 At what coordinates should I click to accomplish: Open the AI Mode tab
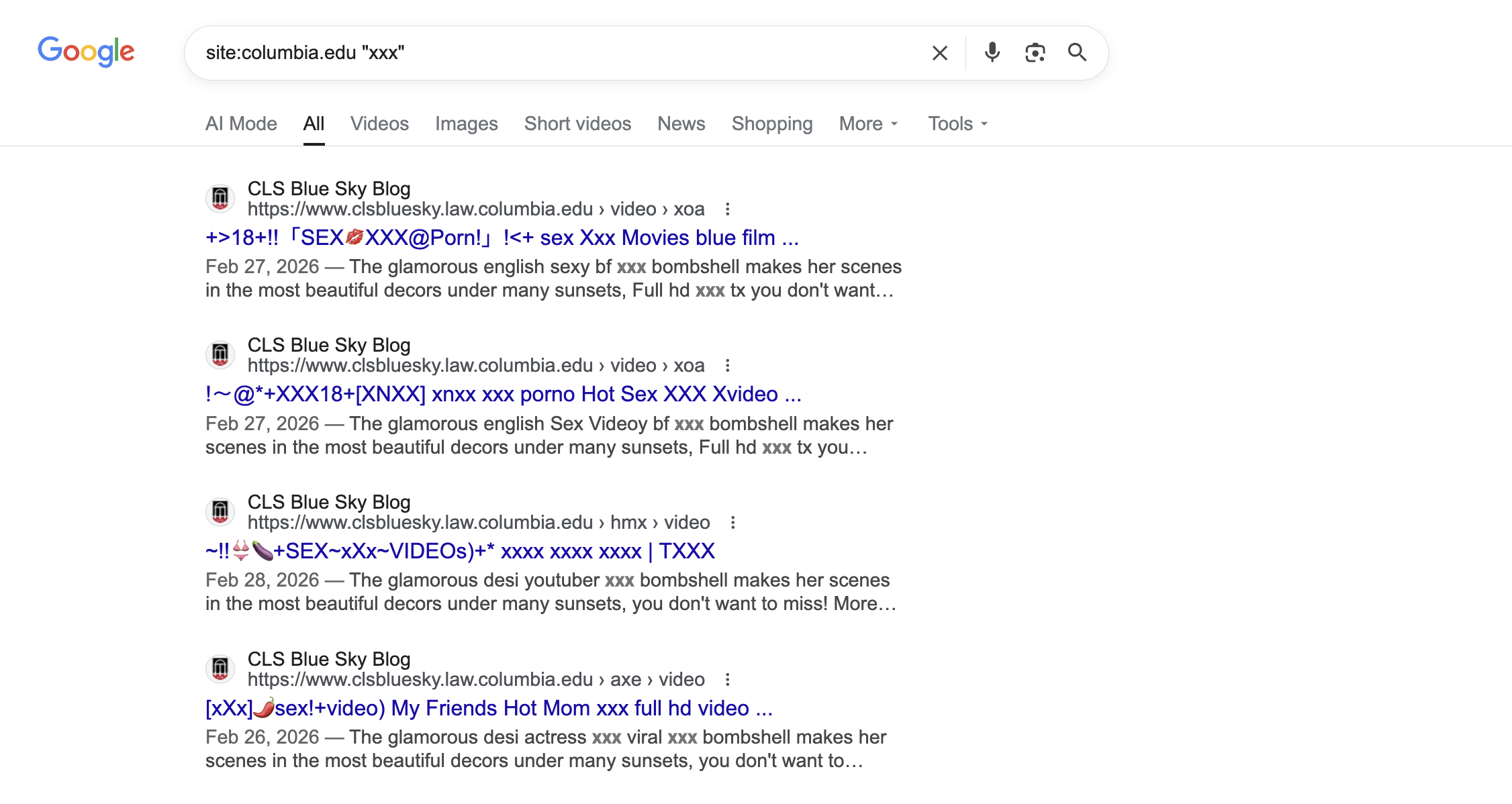(x=241, y=123)
